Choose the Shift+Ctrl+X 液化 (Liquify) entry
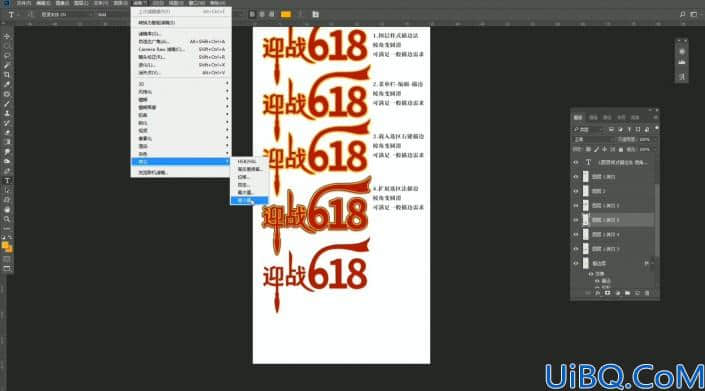705x391 pixels. [181, 65]
